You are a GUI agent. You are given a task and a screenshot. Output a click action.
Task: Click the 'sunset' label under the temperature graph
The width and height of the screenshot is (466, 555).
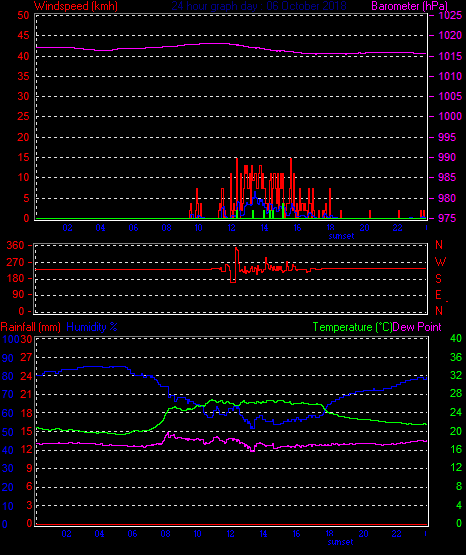(340, 542)
